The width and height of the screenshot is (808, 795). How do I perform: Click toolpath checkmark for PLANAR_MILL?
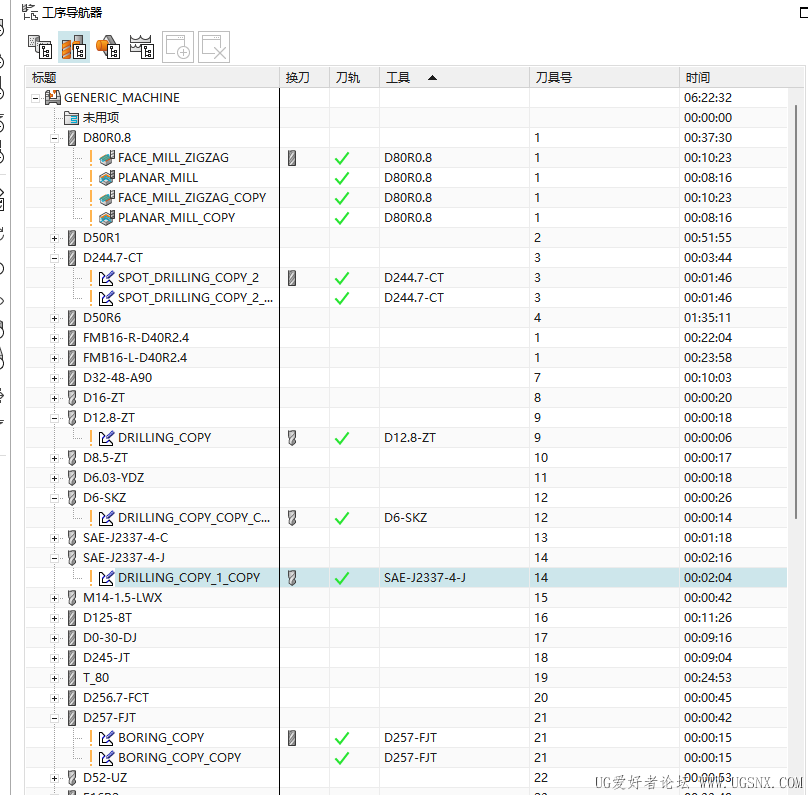[342, 178]
